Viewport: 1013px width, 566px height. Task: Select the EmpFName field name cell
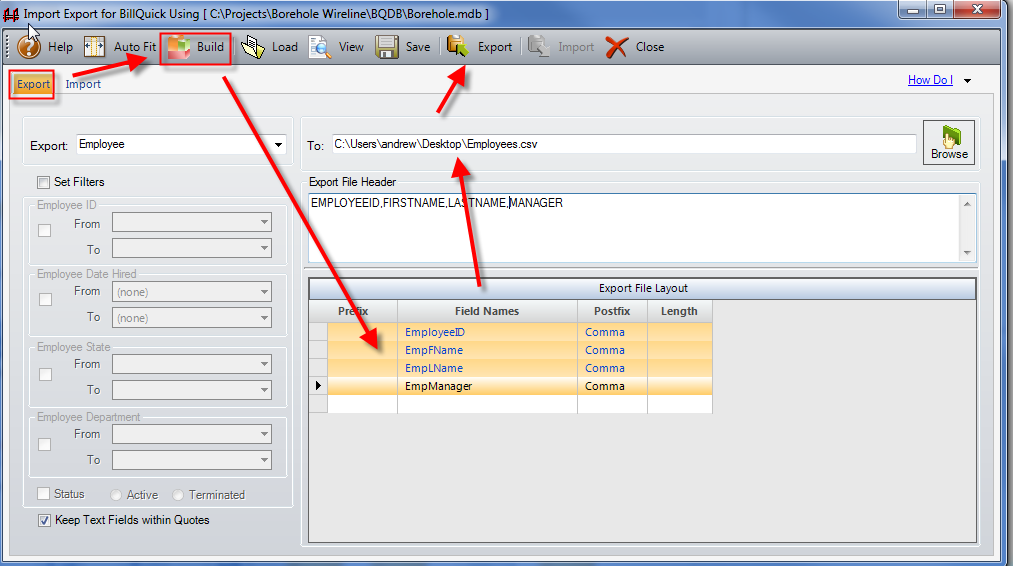click(x=487, y=350)
